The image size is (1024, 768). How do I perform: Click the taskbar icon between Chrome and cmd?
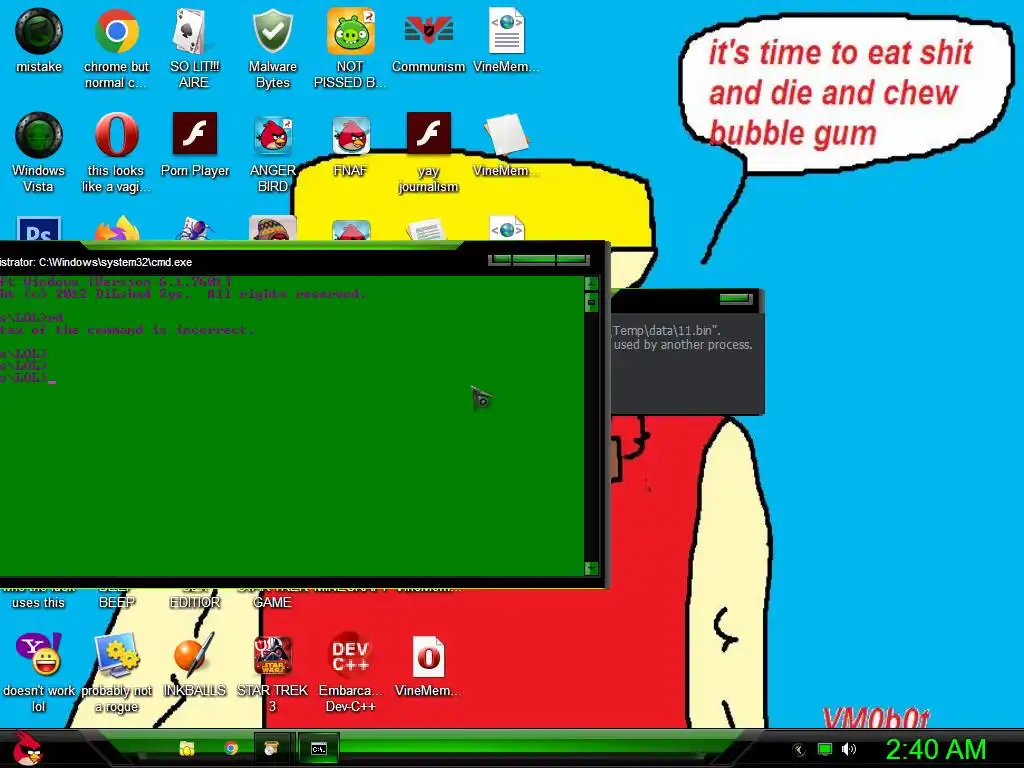pos(272,748)
